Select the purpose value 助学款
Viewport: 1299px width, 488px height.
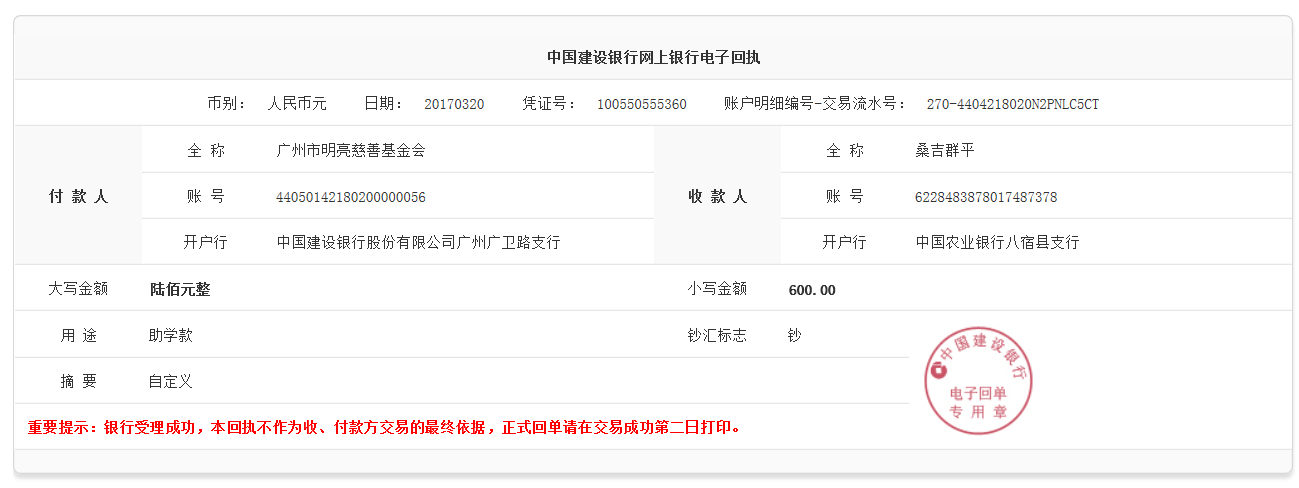[171, 335]
